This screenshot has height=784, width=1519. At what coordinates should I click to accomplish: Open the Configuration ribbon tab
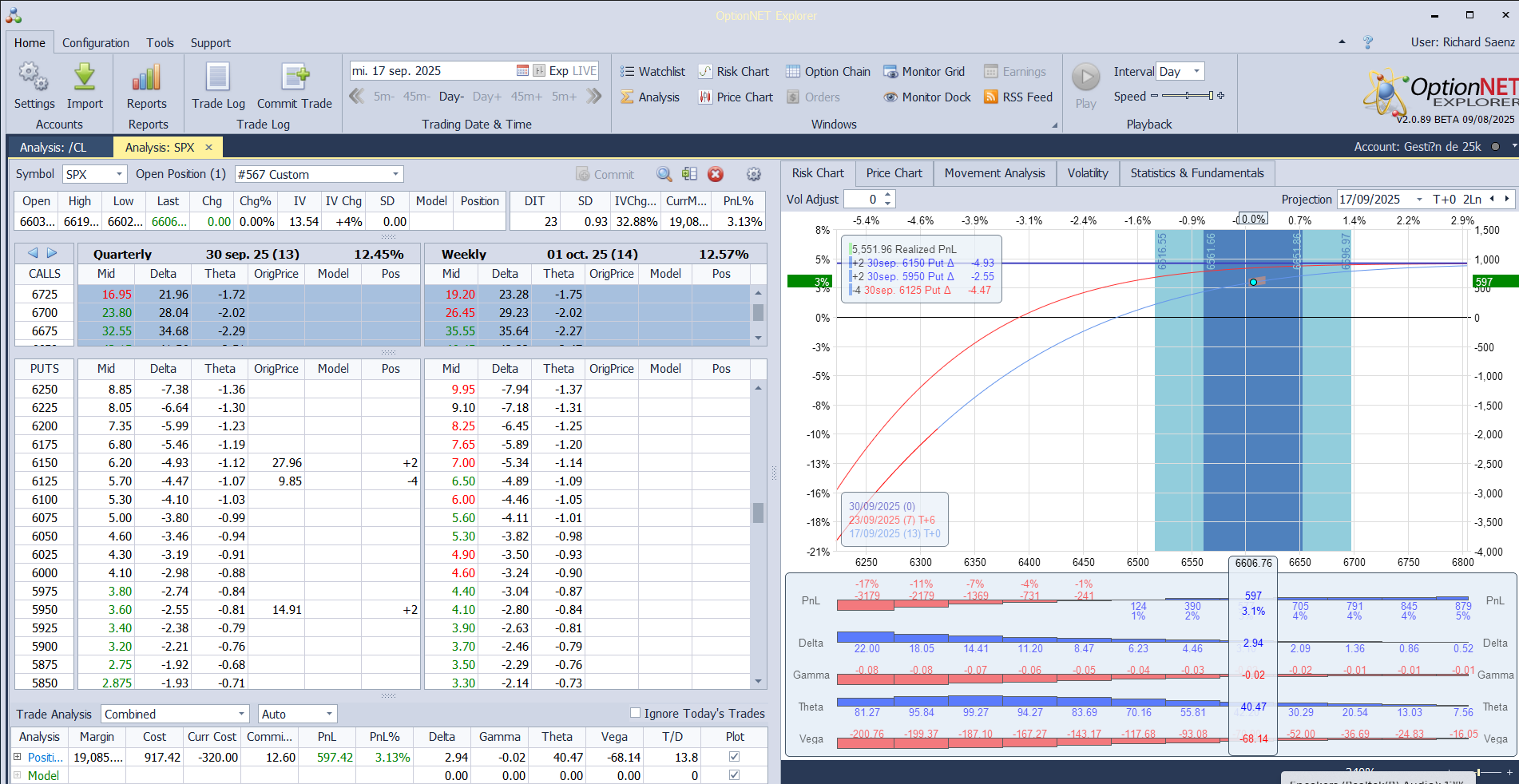click(96, 43)
